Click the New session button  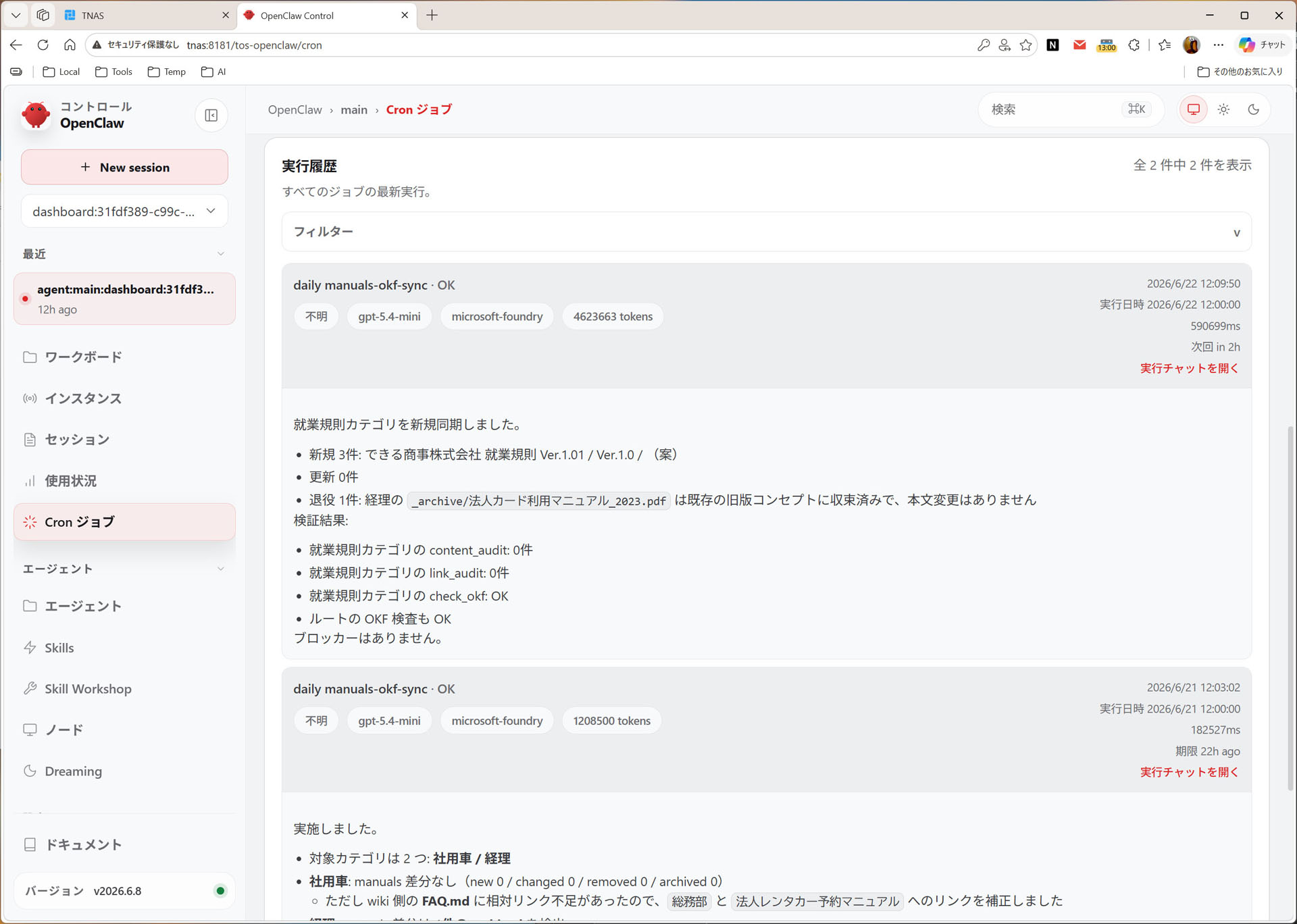[124, 168]
